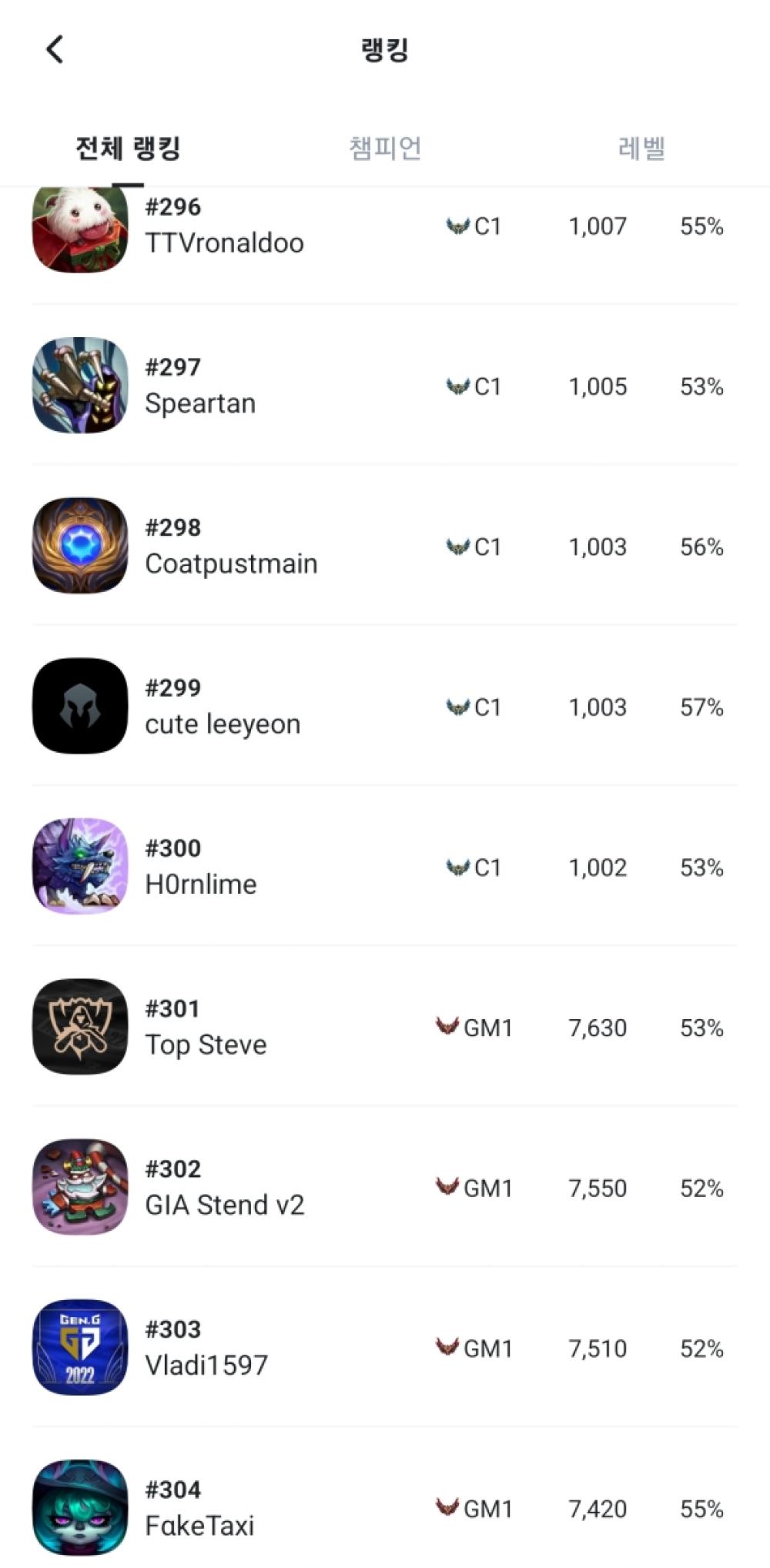This screenshot has height=1568, width=770.
Task: Open GIA Stend v2's avatar icon
Action: (80, 1186)
